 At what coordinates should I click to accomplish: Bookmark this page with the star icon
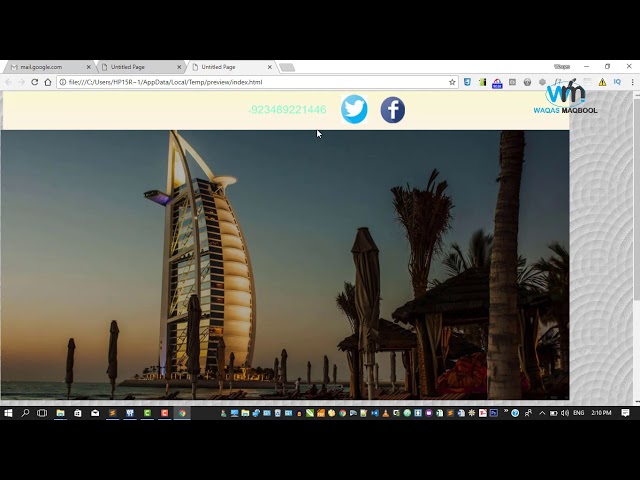point(452,82)
